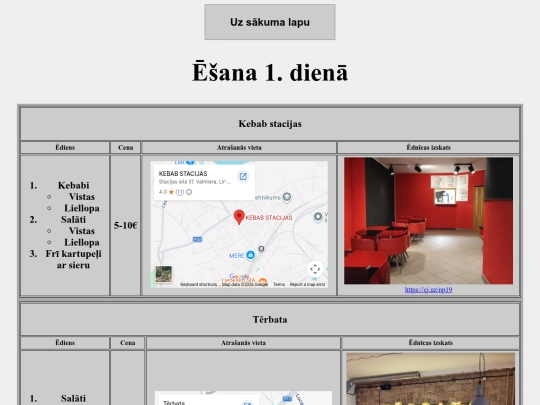This screenshot has width=540, height=405.
Task: Open Kebab Stacijas map in larger view icon
Action: [243, 176]
